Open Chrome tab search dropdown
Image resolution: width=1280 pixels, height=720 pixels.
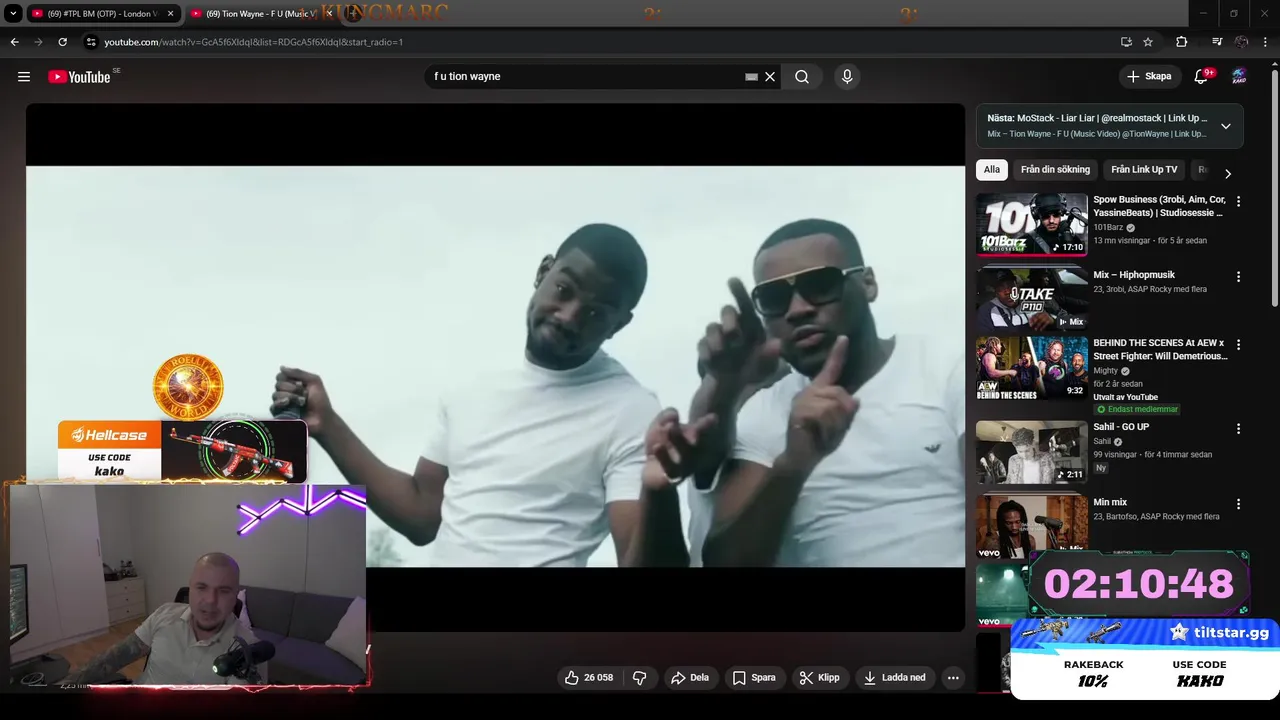click(x=12, y=14)
